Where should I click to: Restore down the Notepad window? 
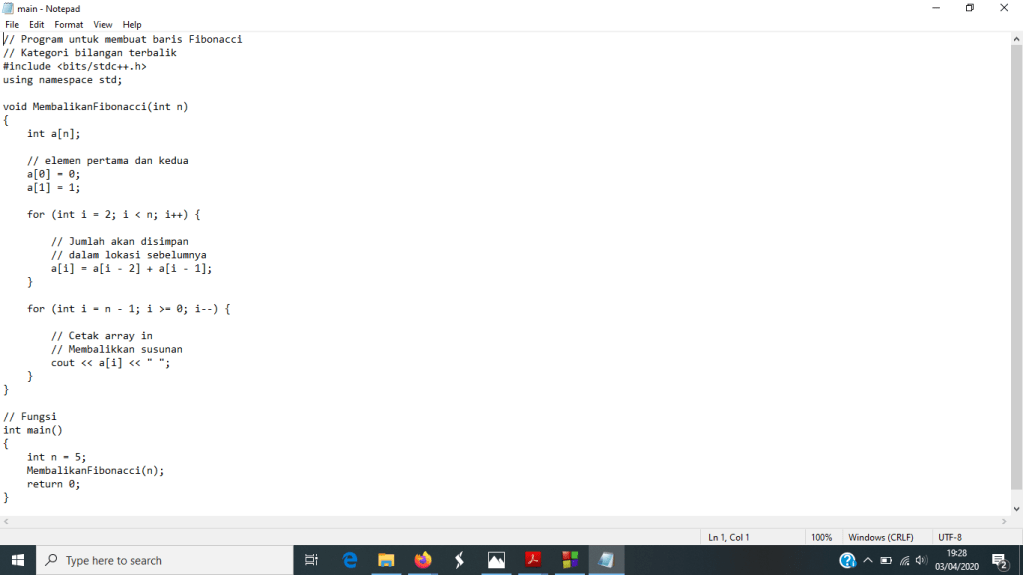[x=970, y=8]
